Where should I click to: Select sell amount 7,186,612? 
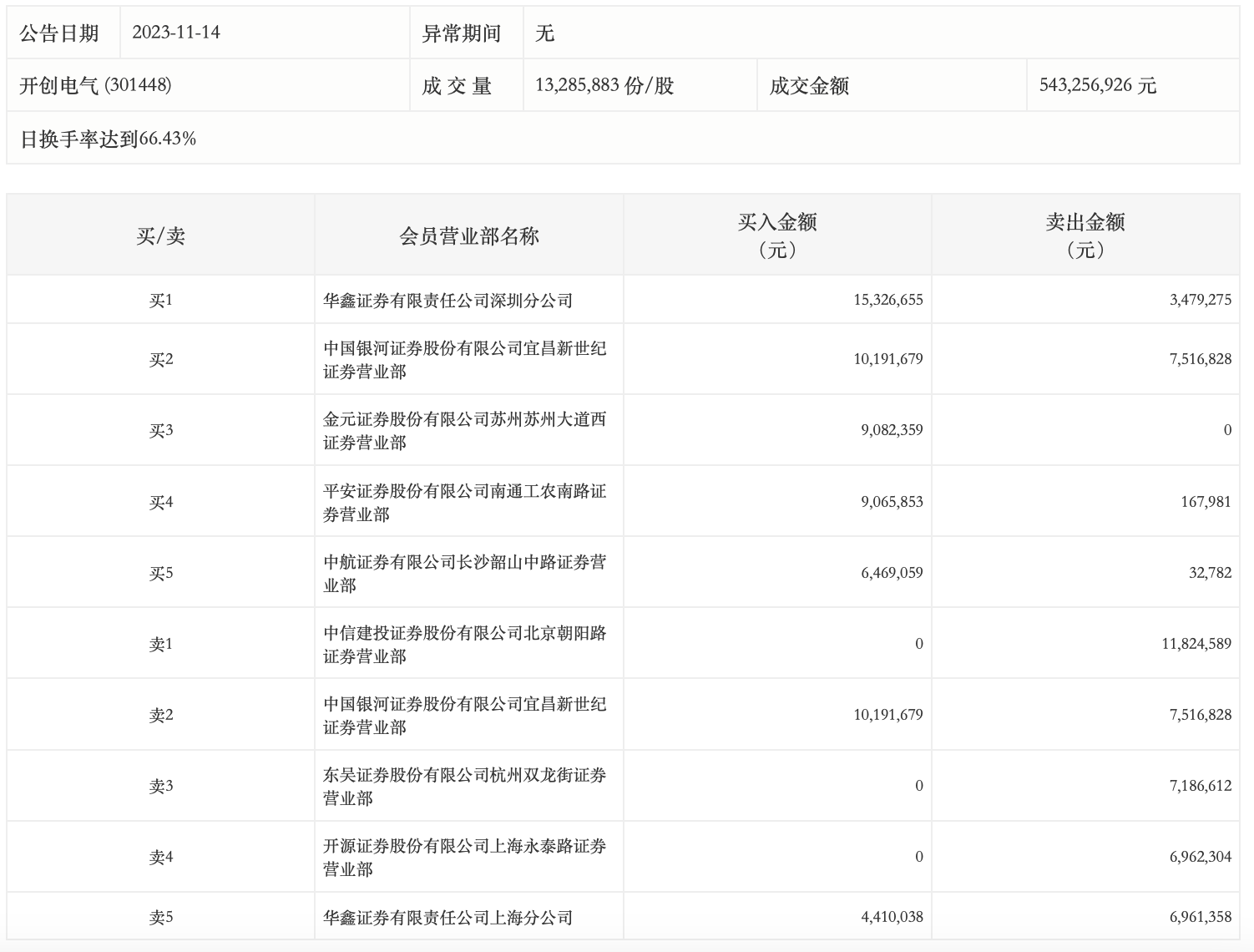pos(1201,786)
